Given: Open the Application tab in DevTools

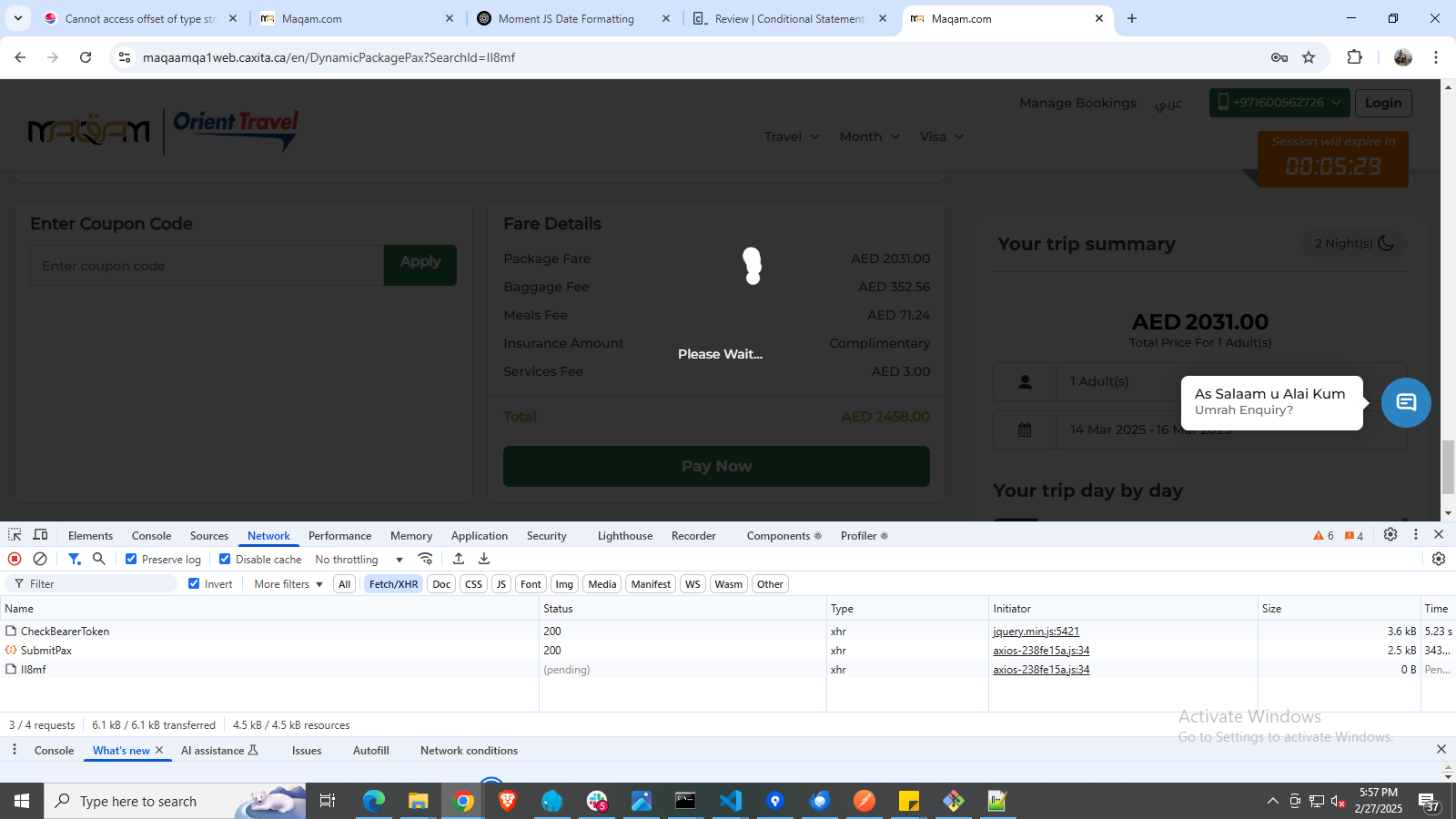Looking at the screenshot, I should [479, 536].
